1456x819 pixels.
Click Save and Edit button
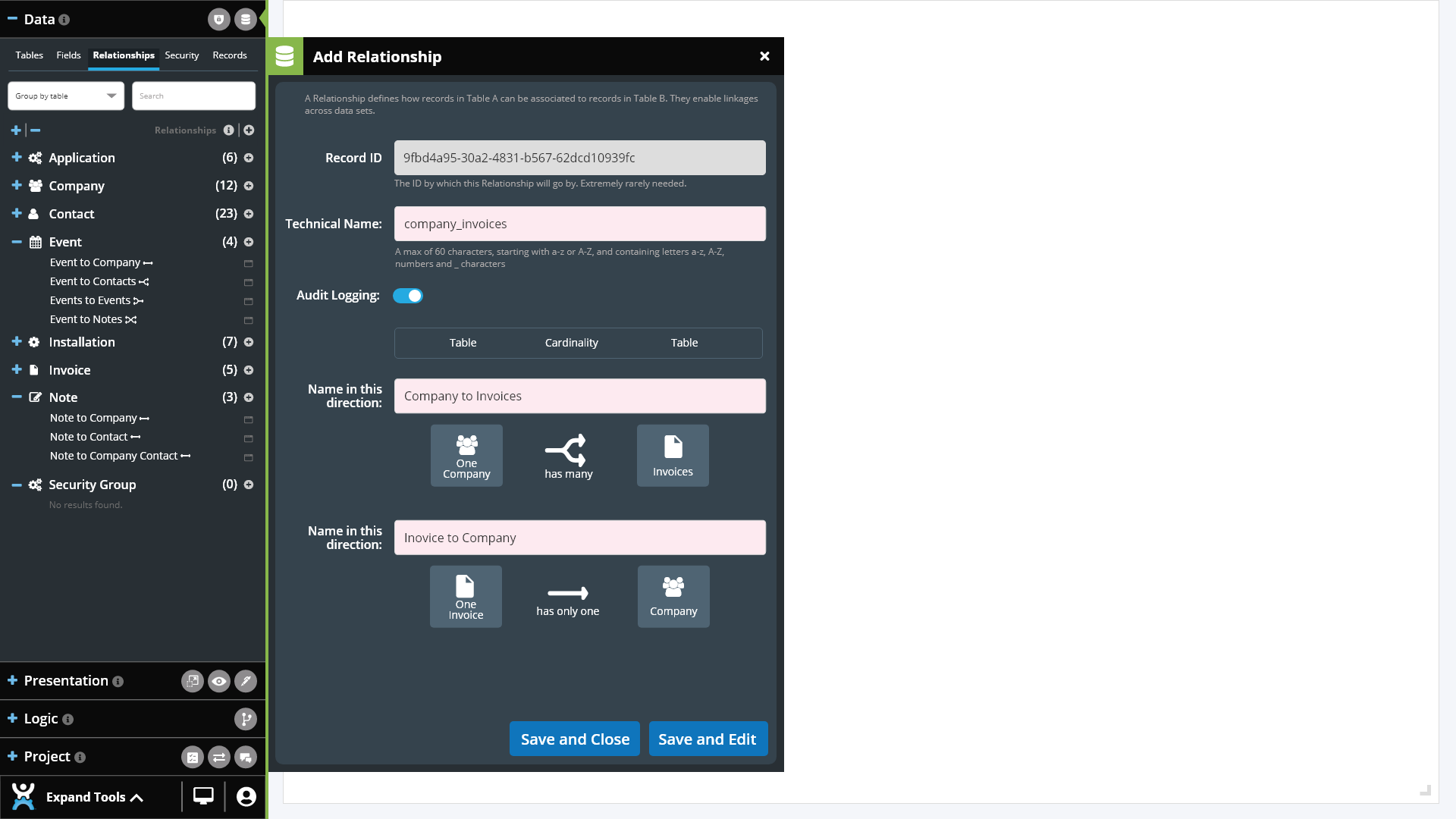click(708, 739)
